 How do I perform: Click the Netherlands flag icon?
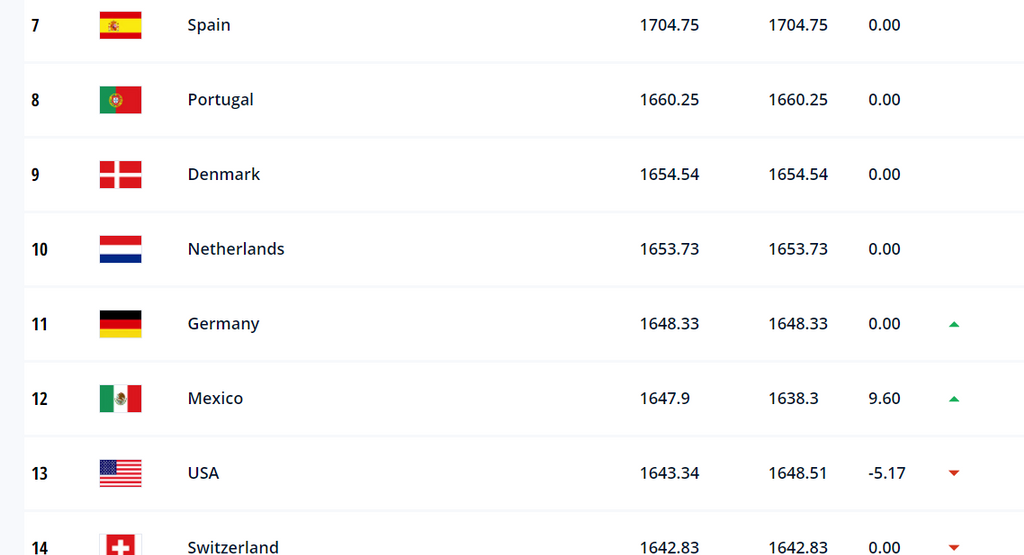click(120, 249)
